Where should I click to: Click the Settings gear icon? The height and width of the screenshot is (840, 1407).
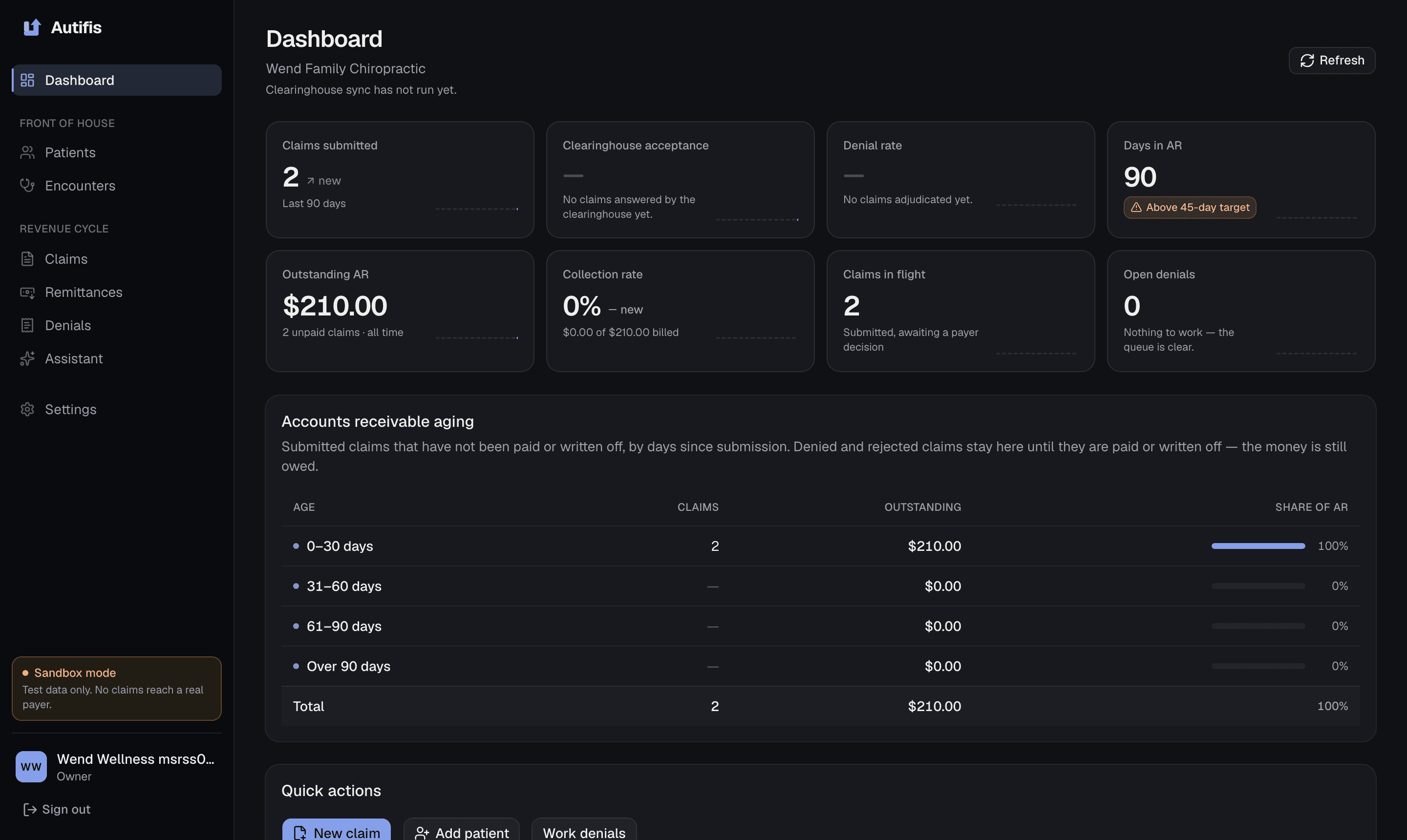point(27,409)
